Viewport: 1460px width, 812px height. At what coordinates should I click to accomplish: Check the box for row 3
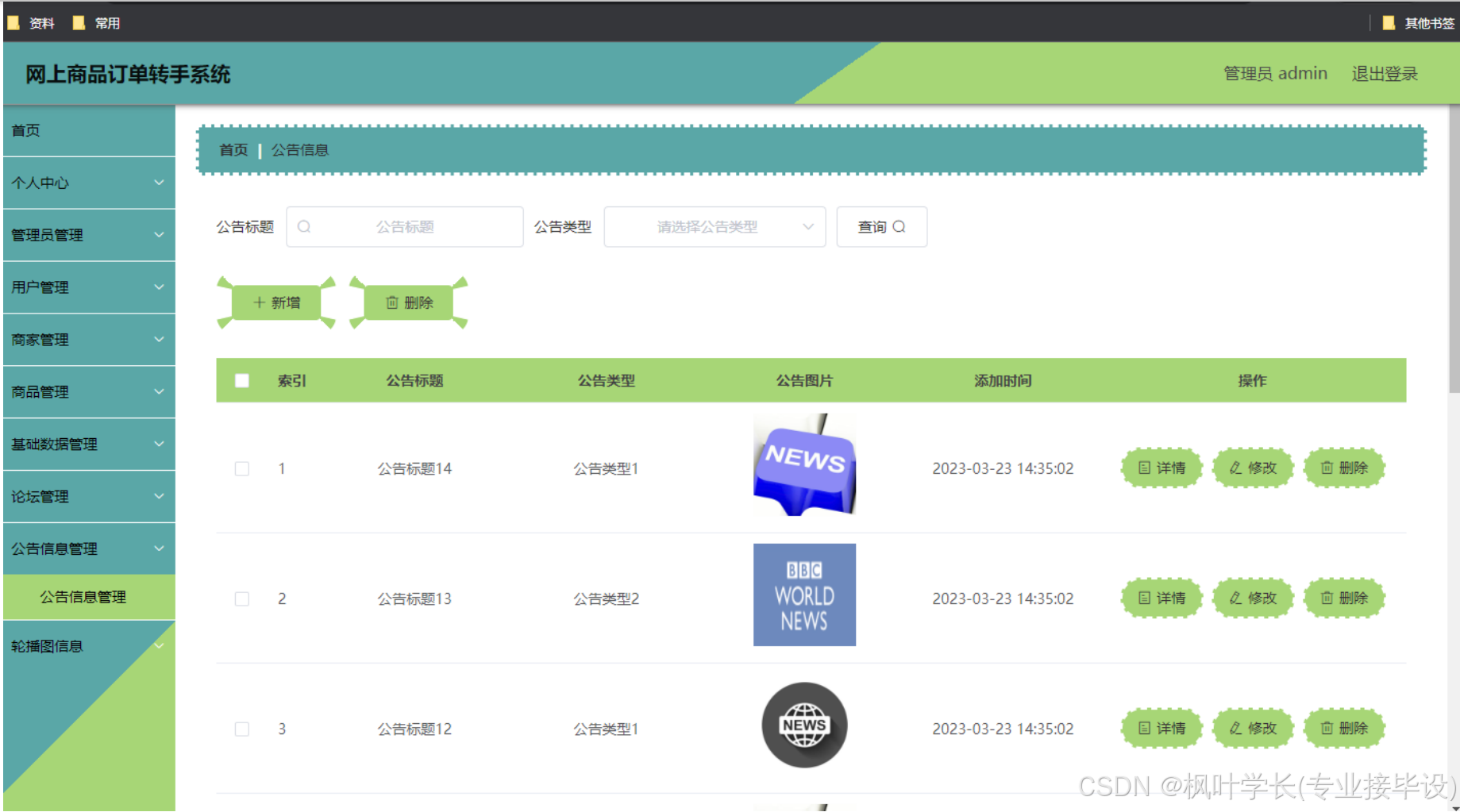coord(242,729)
